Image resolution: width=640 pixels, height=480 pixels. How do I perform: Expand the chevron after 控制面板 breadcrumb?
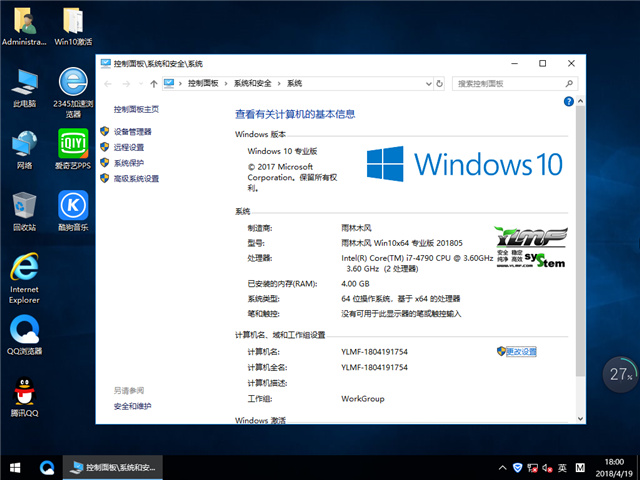click(226, 84)
